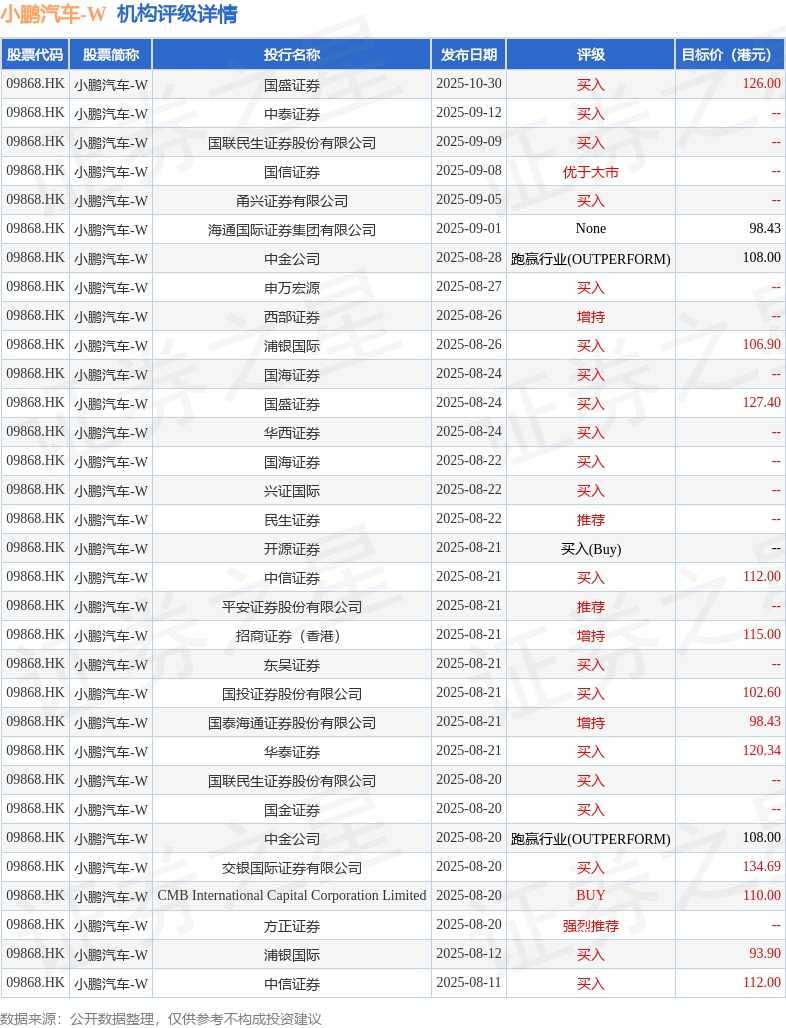Click the 股票代码 column header
This screenshot has height=1028, width=786.
point(35,55)
